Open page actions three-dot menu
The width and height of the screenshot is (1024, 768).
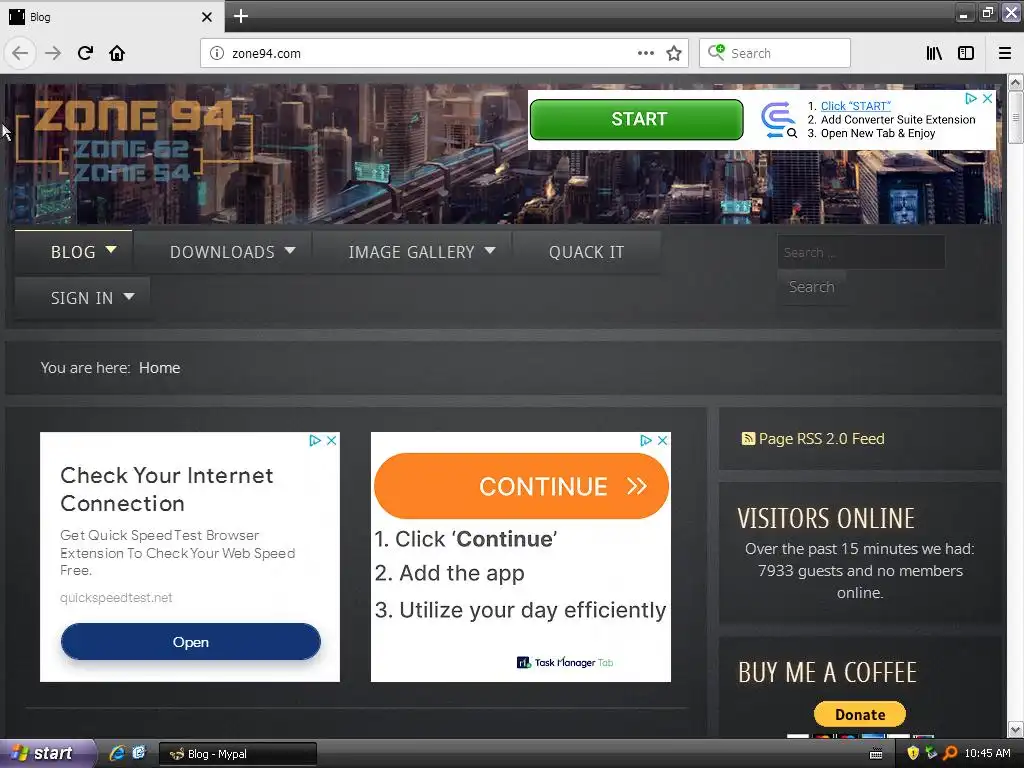tap(646, 54)
